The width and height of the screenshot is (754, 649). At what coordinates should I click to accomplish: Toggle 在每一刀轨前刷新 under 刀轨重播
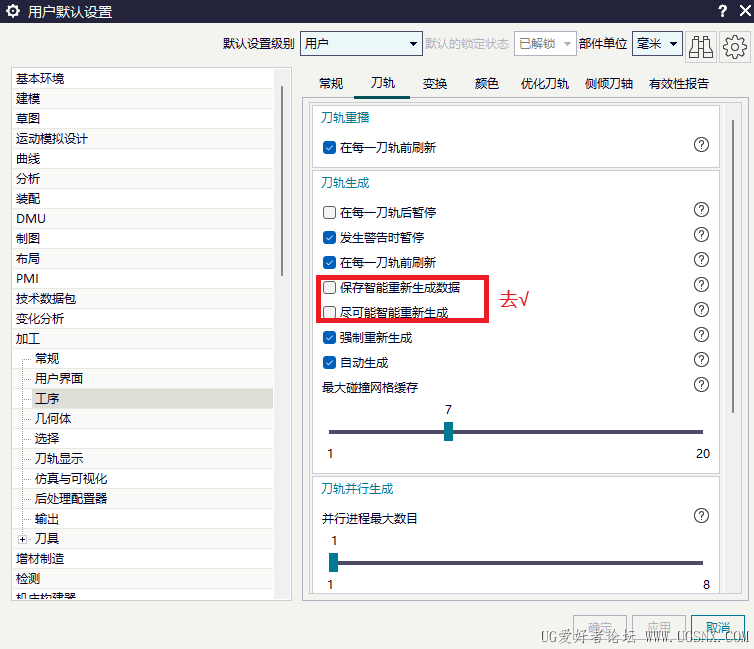[329, 148]
